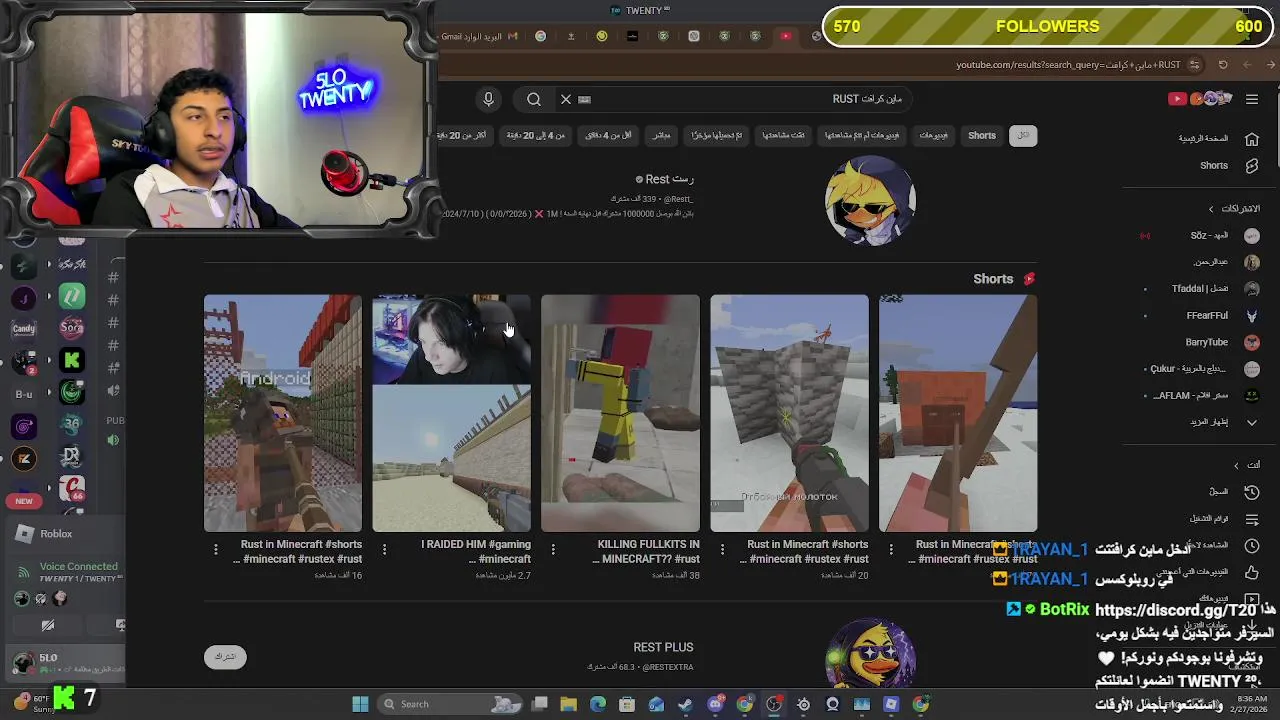Clear the YouTube search query with the X
The width and height of the screenshot is (1280, 720).
[565, 99]
